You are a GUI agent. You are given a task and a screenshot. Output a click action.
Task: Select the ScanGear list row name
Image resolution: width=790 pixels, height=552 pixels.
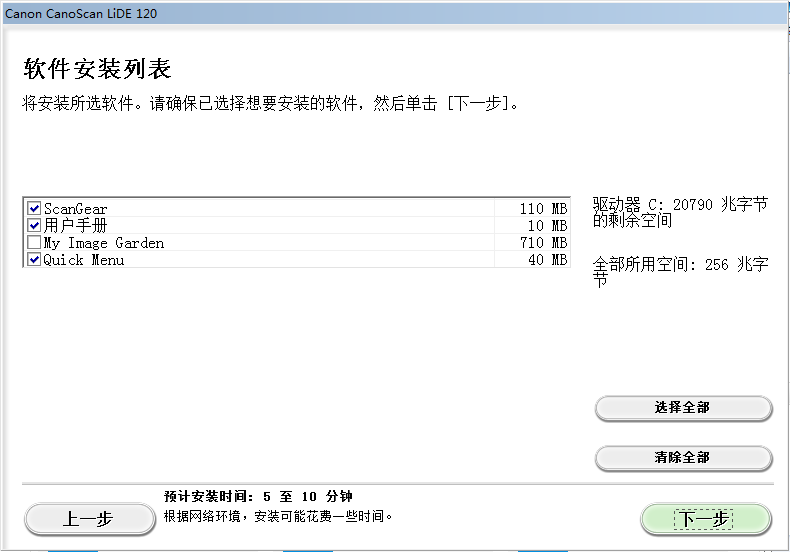(x=76, y=209)
